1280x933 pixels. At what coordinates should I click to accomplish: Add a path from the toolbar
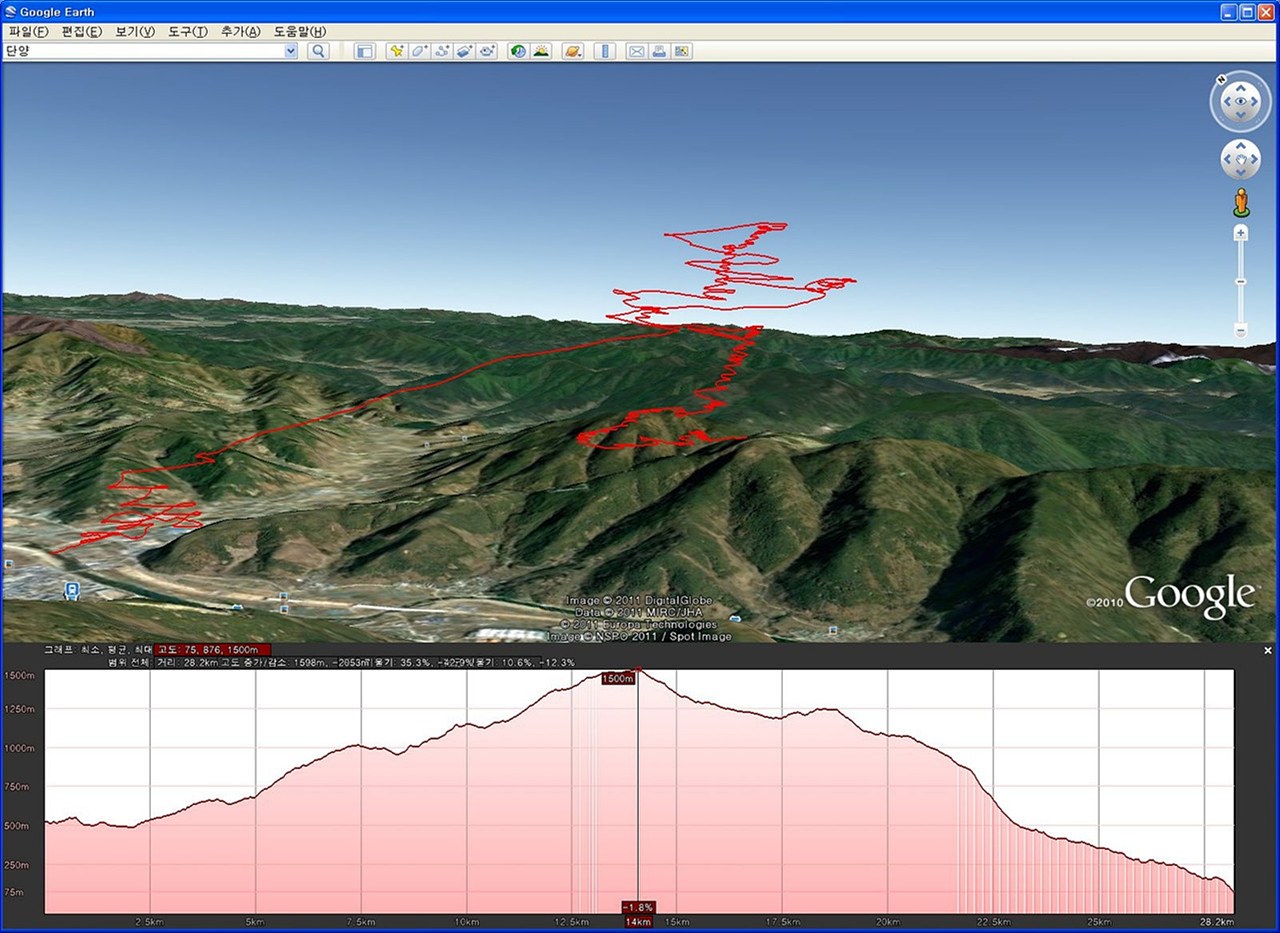(x=442, y=51)
